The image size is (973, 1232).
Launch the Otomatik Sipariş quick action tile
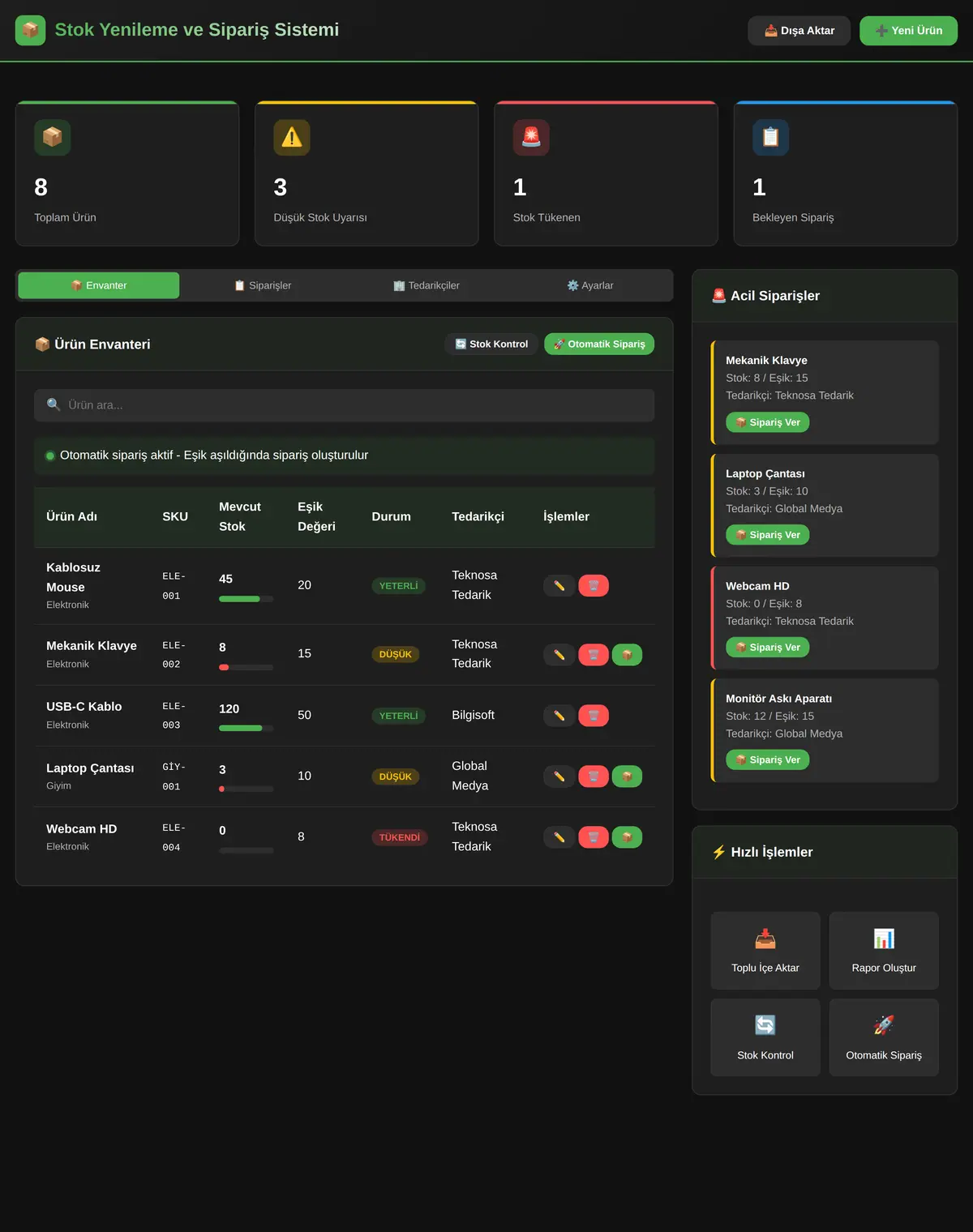point(884,1037)
